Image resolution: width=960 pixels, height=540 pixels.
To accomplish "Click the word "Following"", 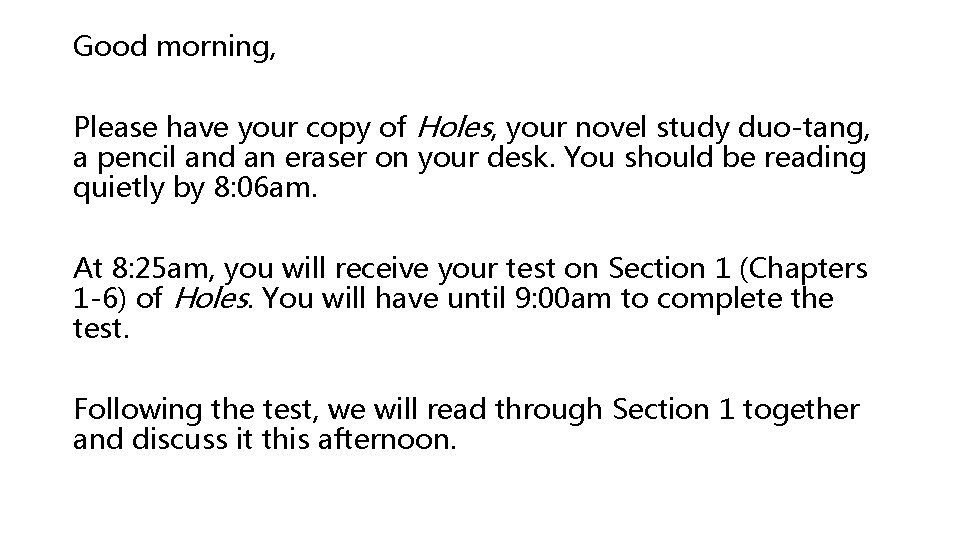I will (x=140, y=409).
